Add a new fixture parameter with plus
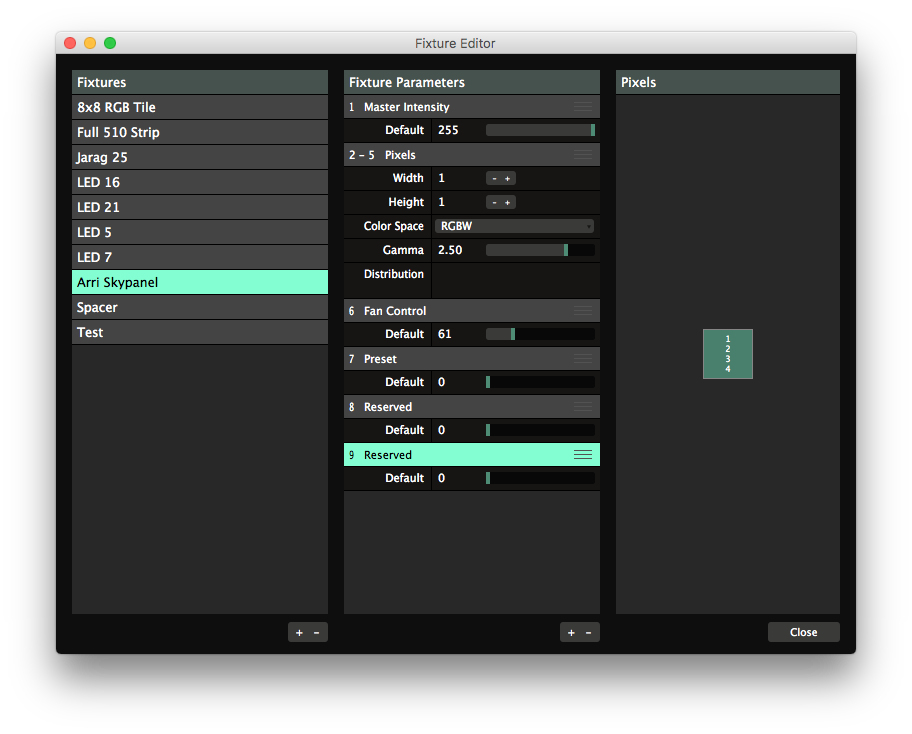The image size is (912, 734). [571, 632]
